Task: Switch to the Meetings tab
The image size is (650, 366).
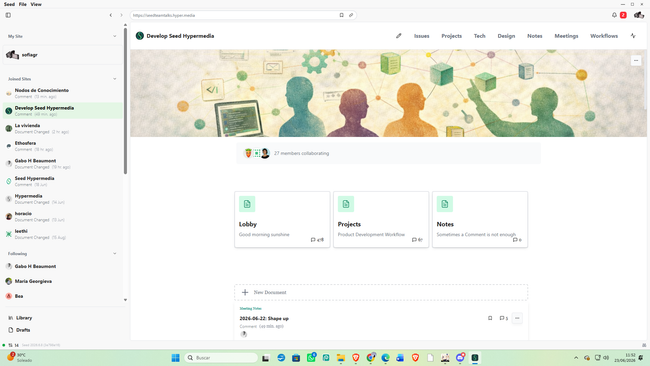Action: (x=566, y=36)
